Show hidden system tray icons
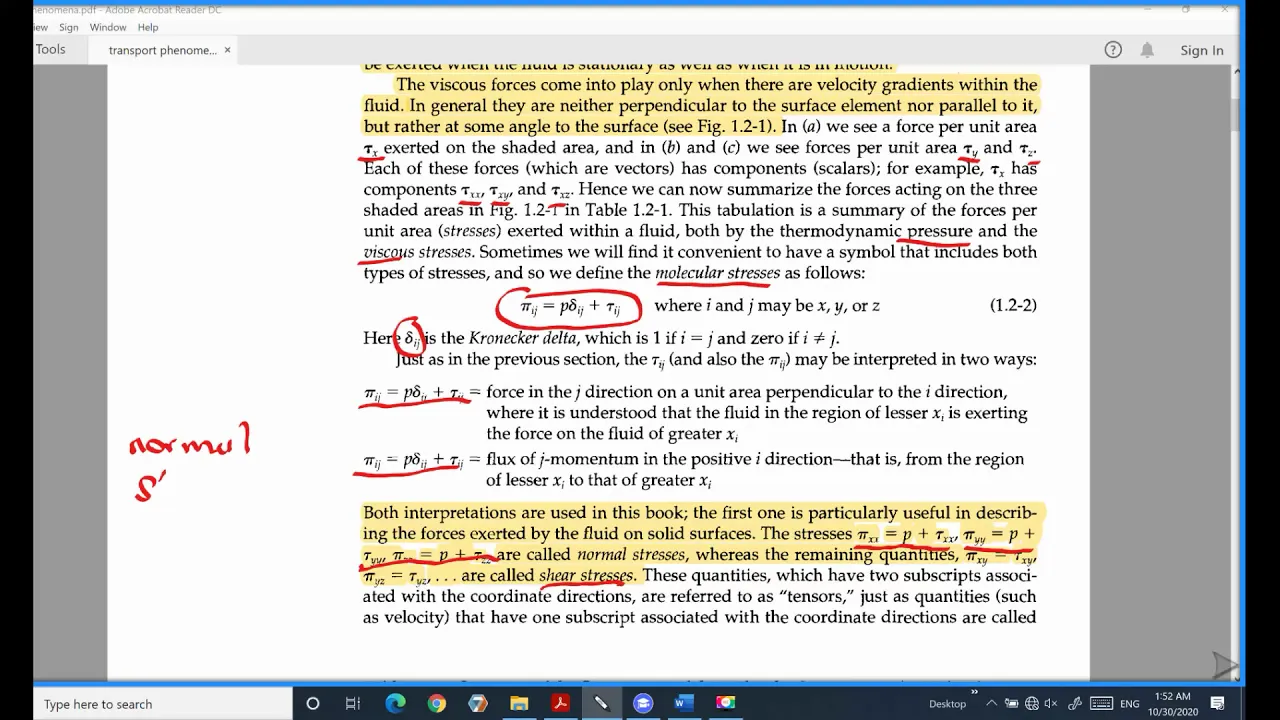This screenshot has height=720, width=1280. 992,704
